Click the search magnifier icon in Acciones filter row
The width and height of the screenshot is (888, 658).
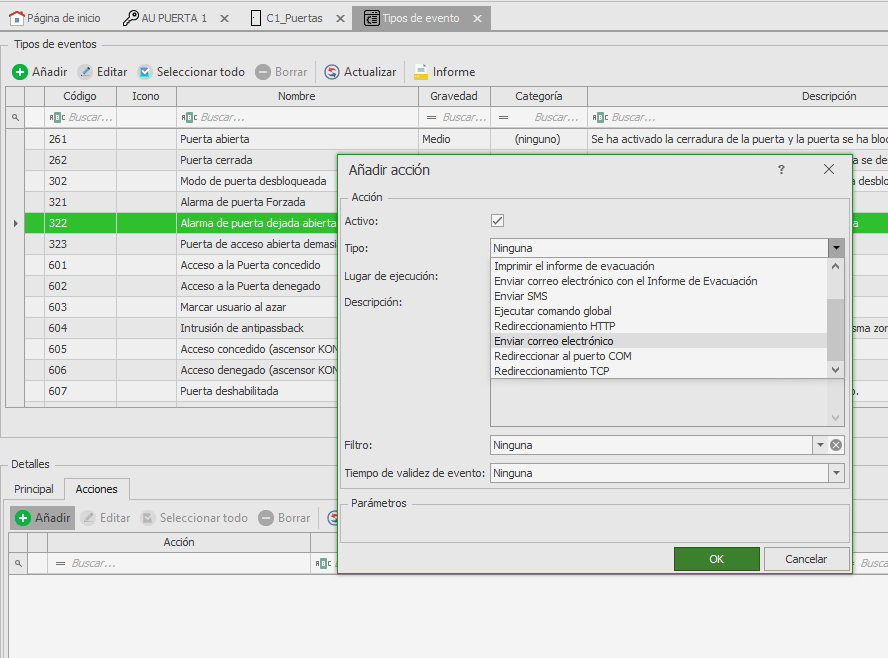(x=18, y=563)
